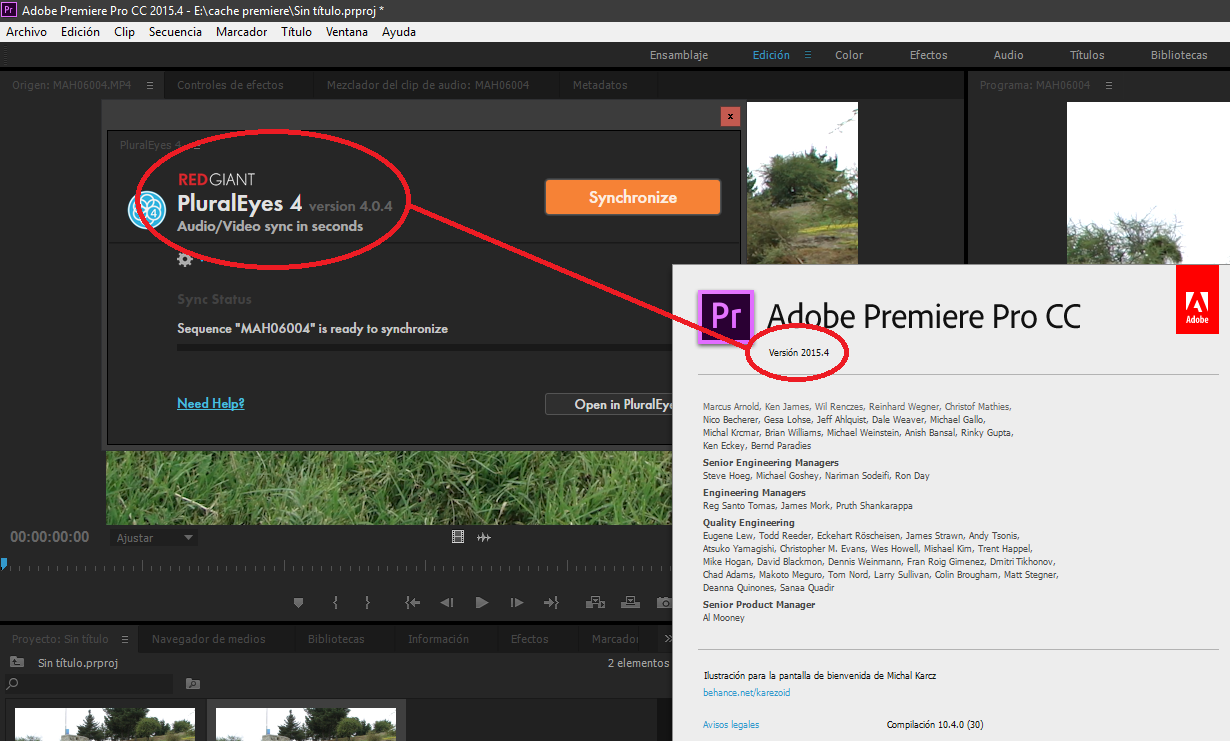The height and width of the screenshot is (741, 1230).
Task: Click the Overwrite edit icon
Action: pos(630,602)
